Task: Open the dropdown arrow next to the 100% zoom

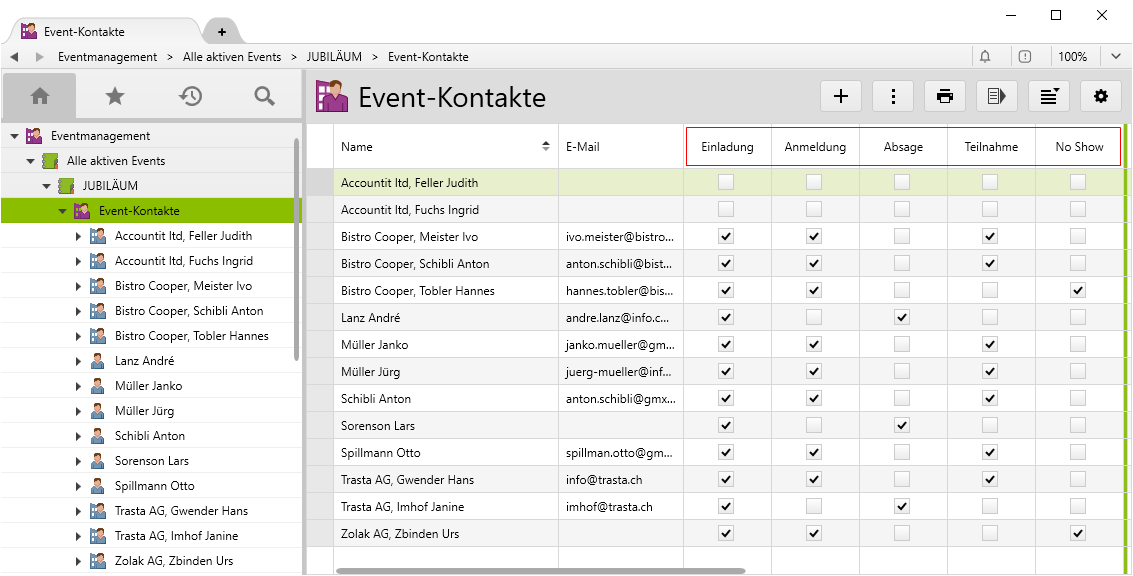Action: (x=1116, y=57)
